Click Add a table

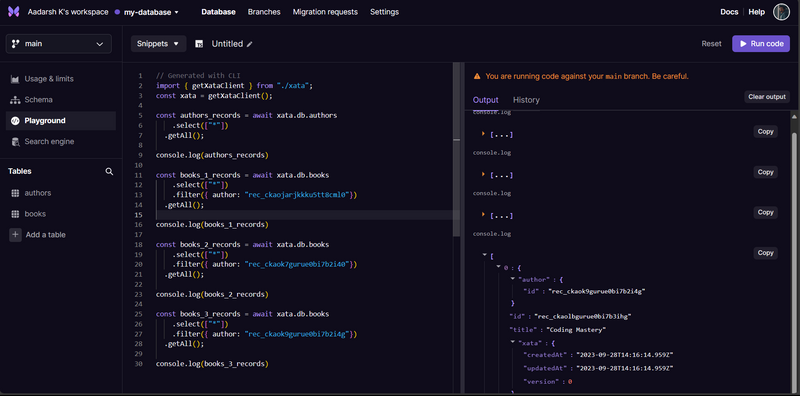(x=45, y=235)
